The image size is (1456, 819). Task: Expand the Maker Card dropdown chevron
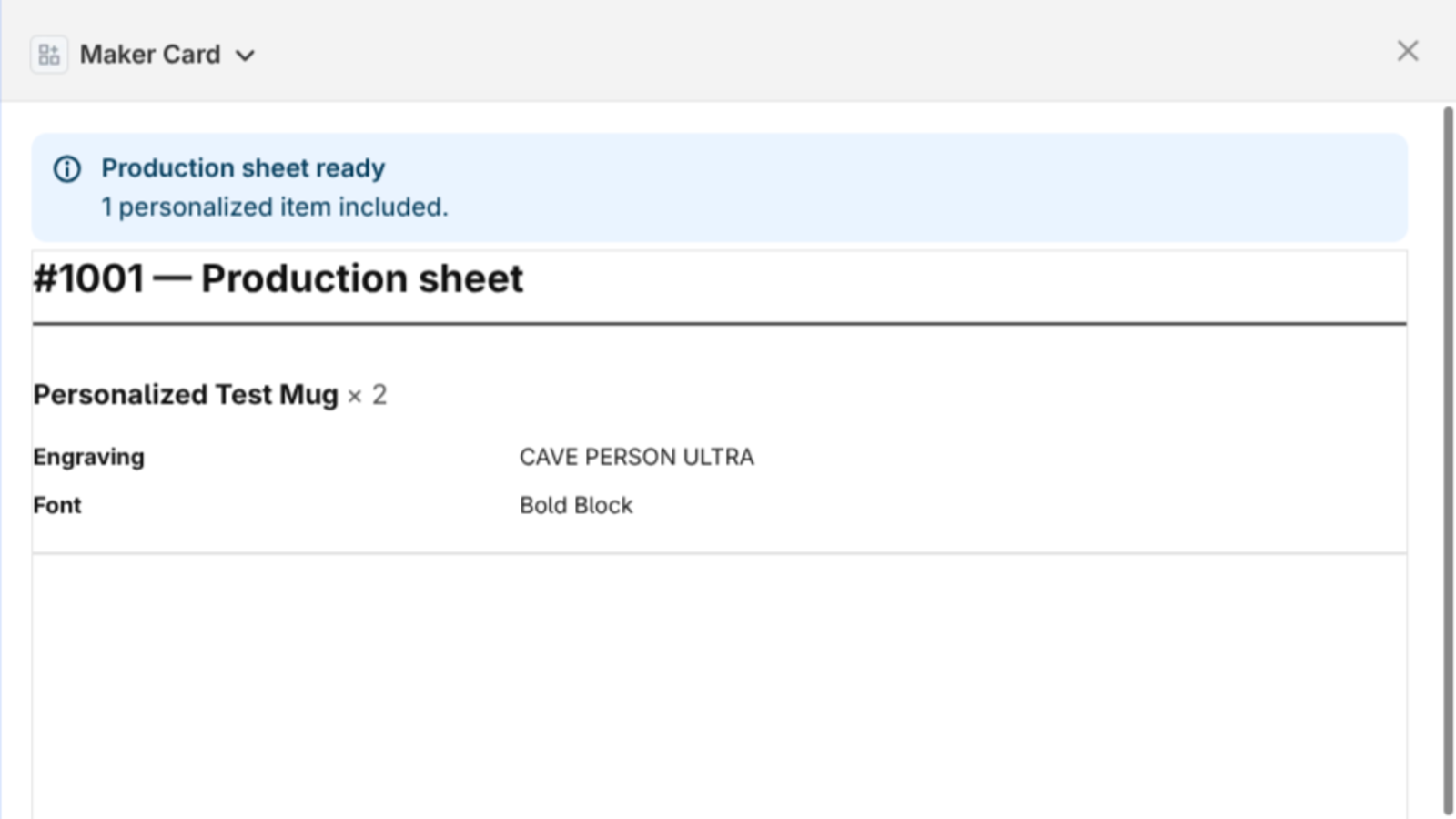(245, 56)
